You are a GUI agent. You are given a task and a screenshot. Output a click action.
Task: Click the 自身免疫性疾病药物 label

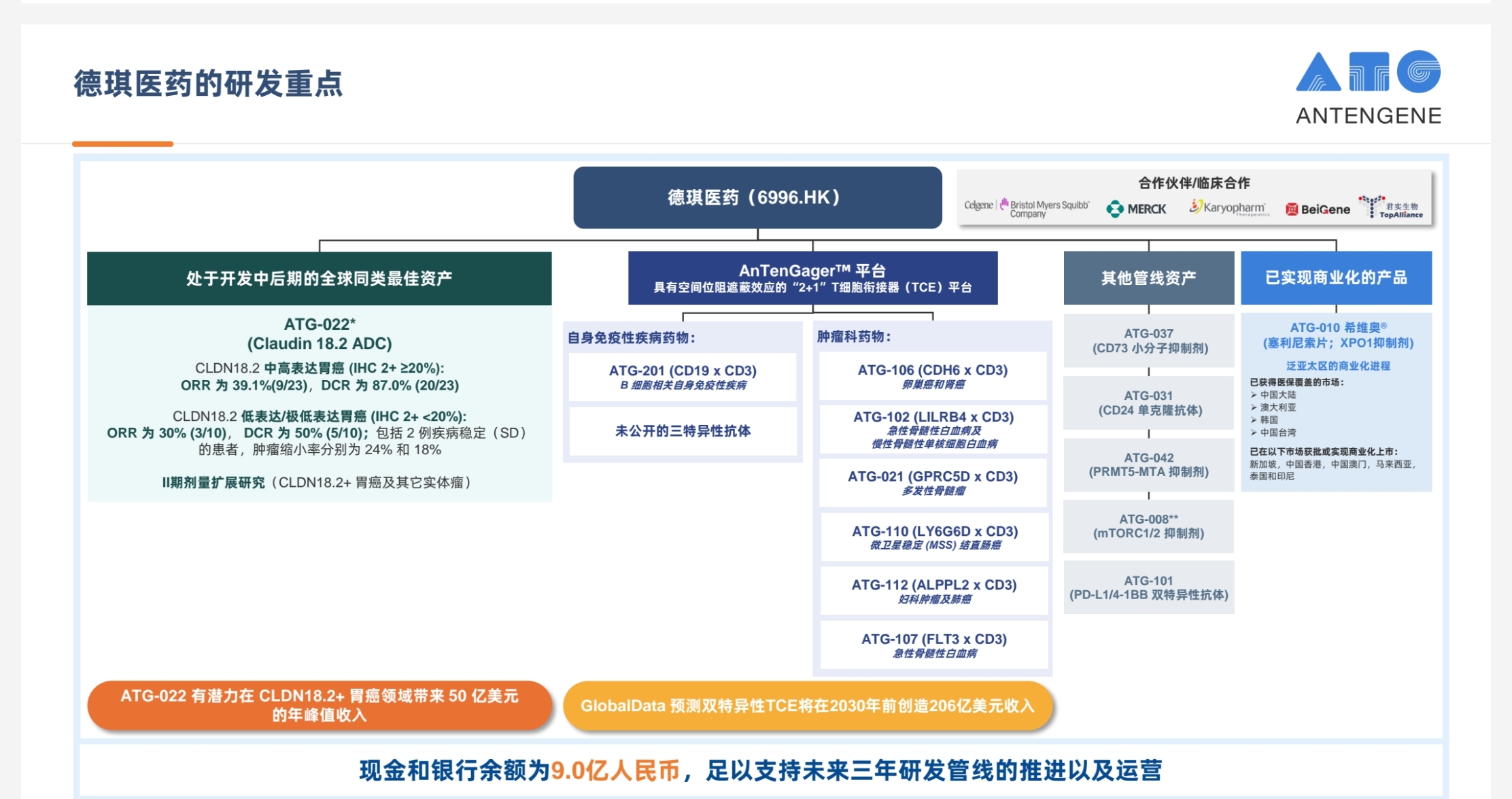point(632,338)
